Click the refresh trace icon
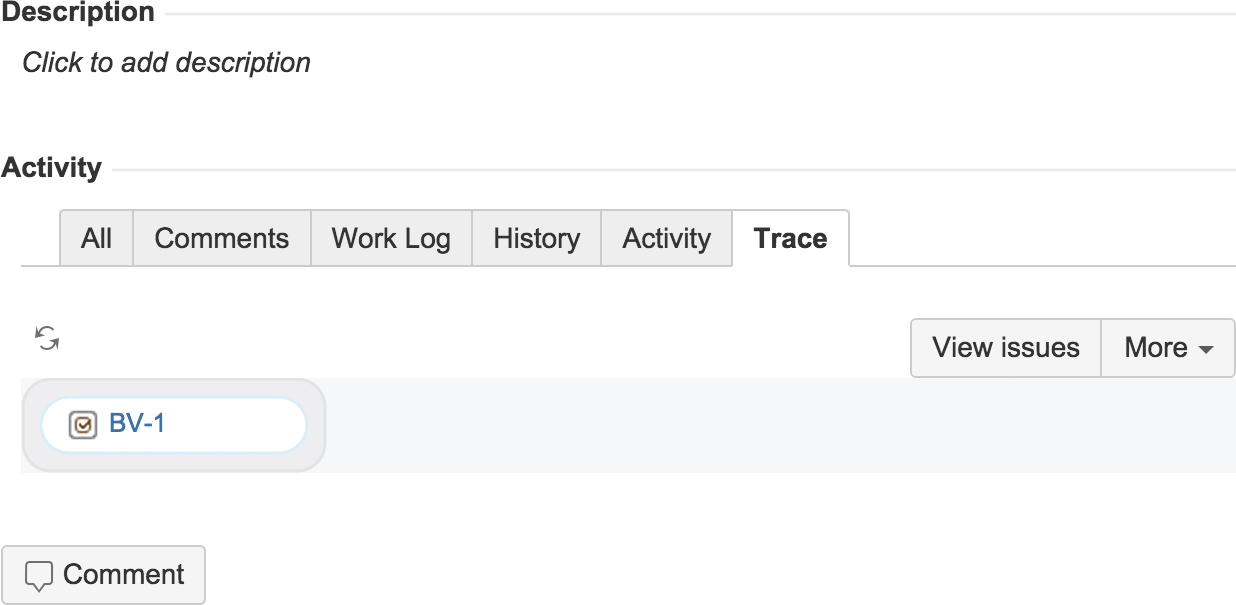This screenshot has width=1236, height=605. click(47, 338)
